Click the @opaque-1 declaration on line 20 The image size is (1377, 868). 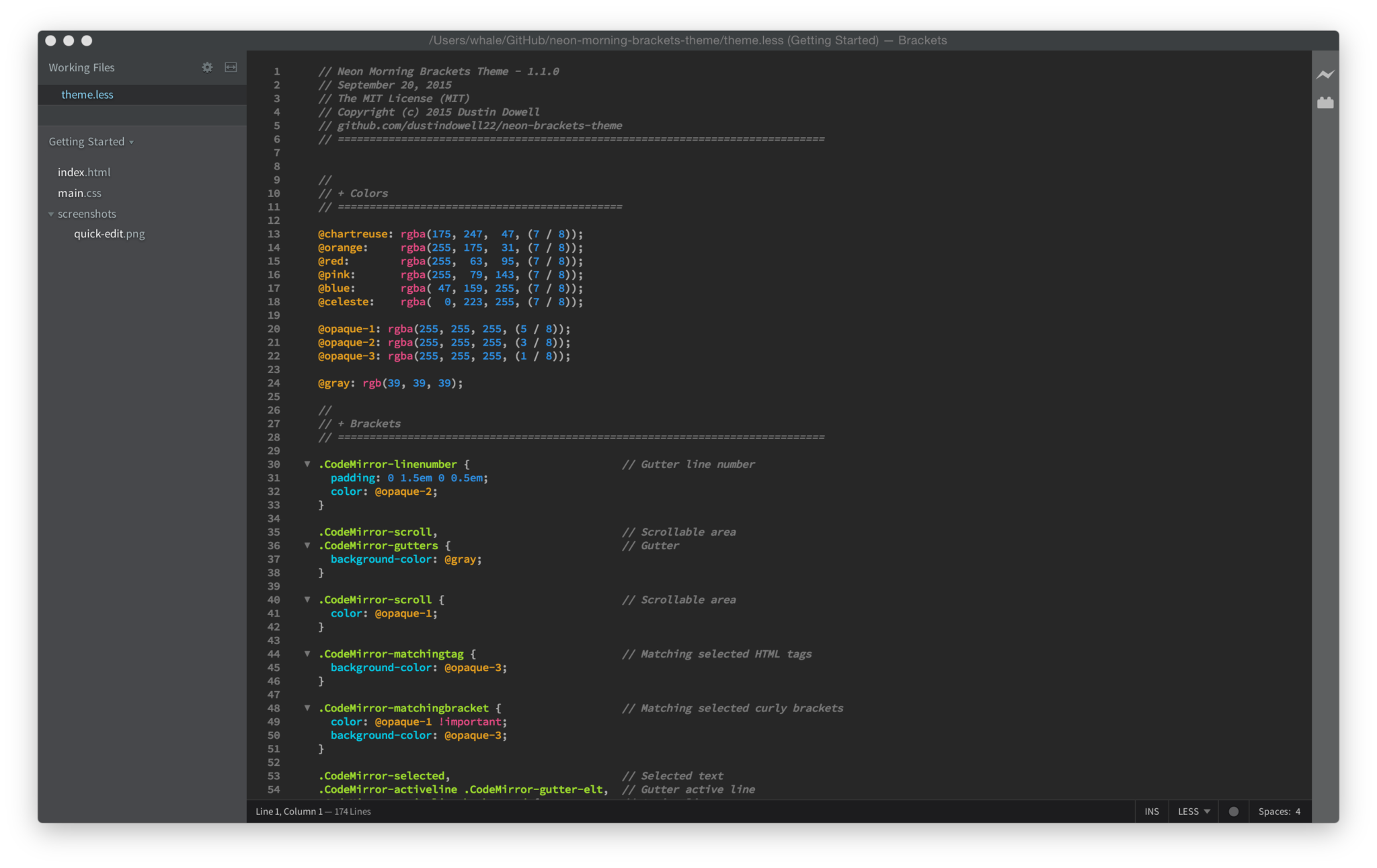tap(346, 329)
